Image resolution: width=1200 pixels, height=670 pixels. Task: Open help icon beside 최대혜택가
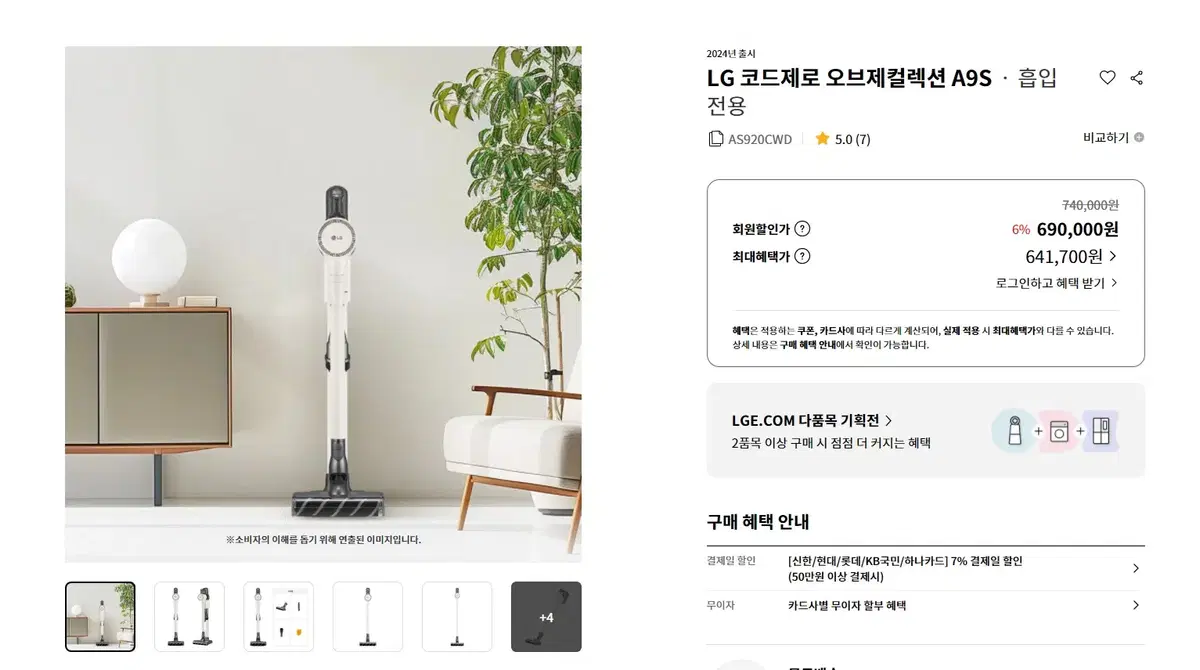point(802,256)
